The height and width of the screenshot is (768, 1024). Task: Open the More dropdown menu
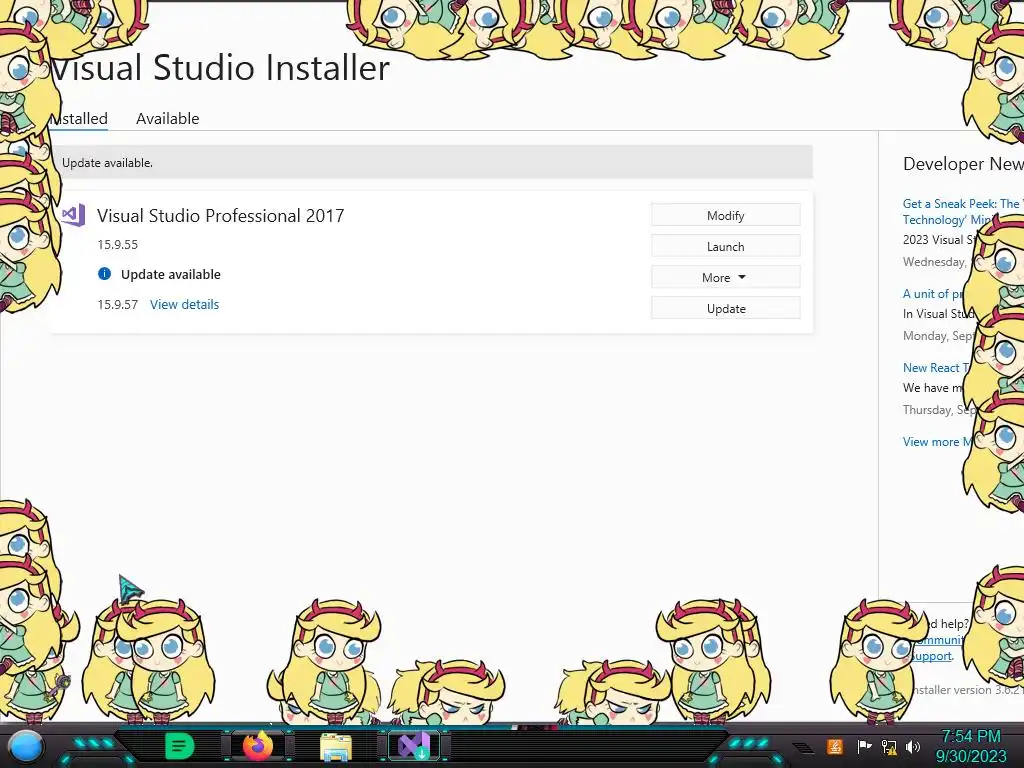[x=726, y=277]
